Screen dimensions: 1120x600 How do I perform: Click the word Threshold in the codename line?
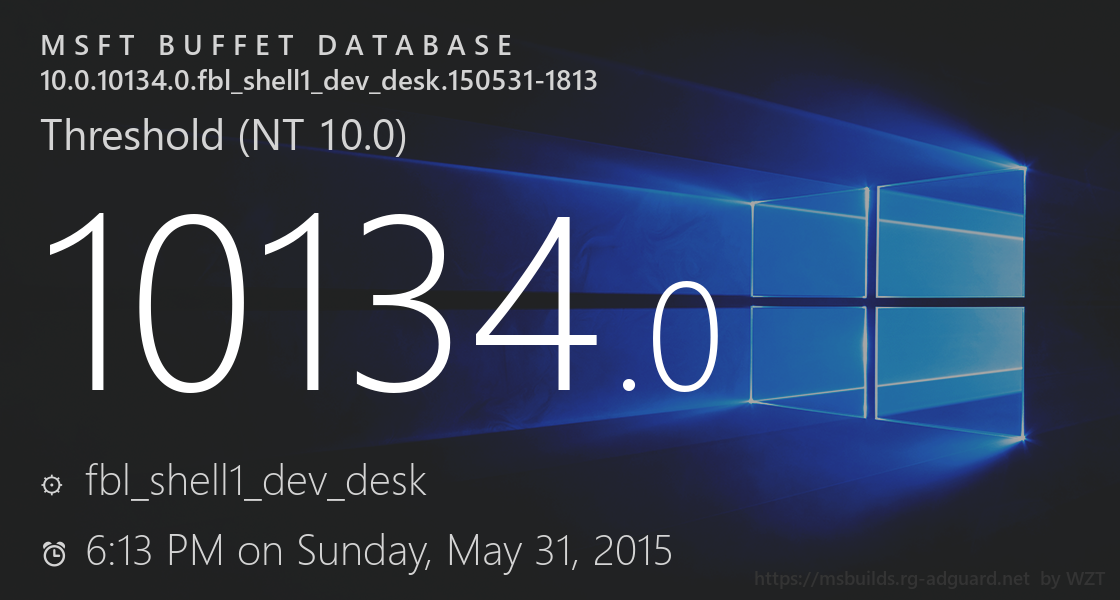point(133,136)
